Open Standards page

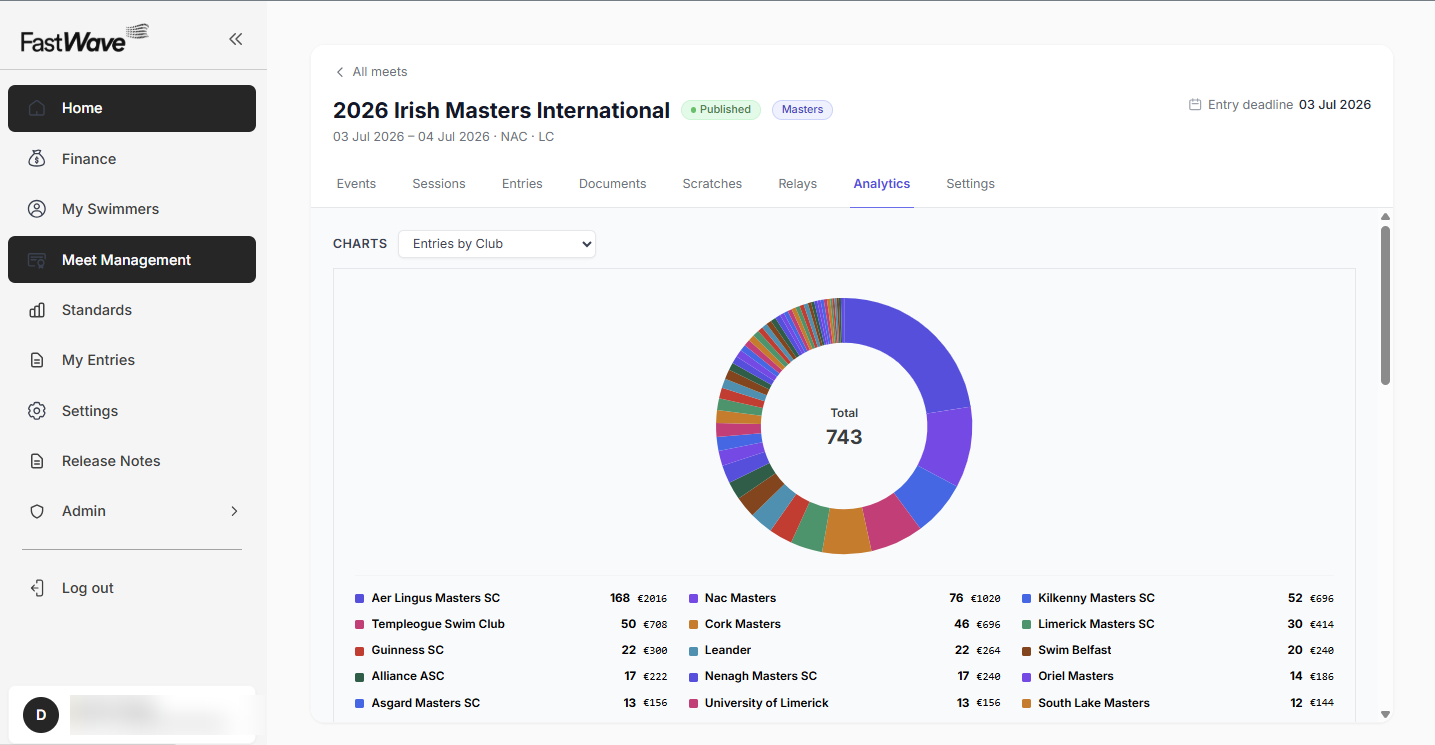pyautogui.click(x=132, y=310)
